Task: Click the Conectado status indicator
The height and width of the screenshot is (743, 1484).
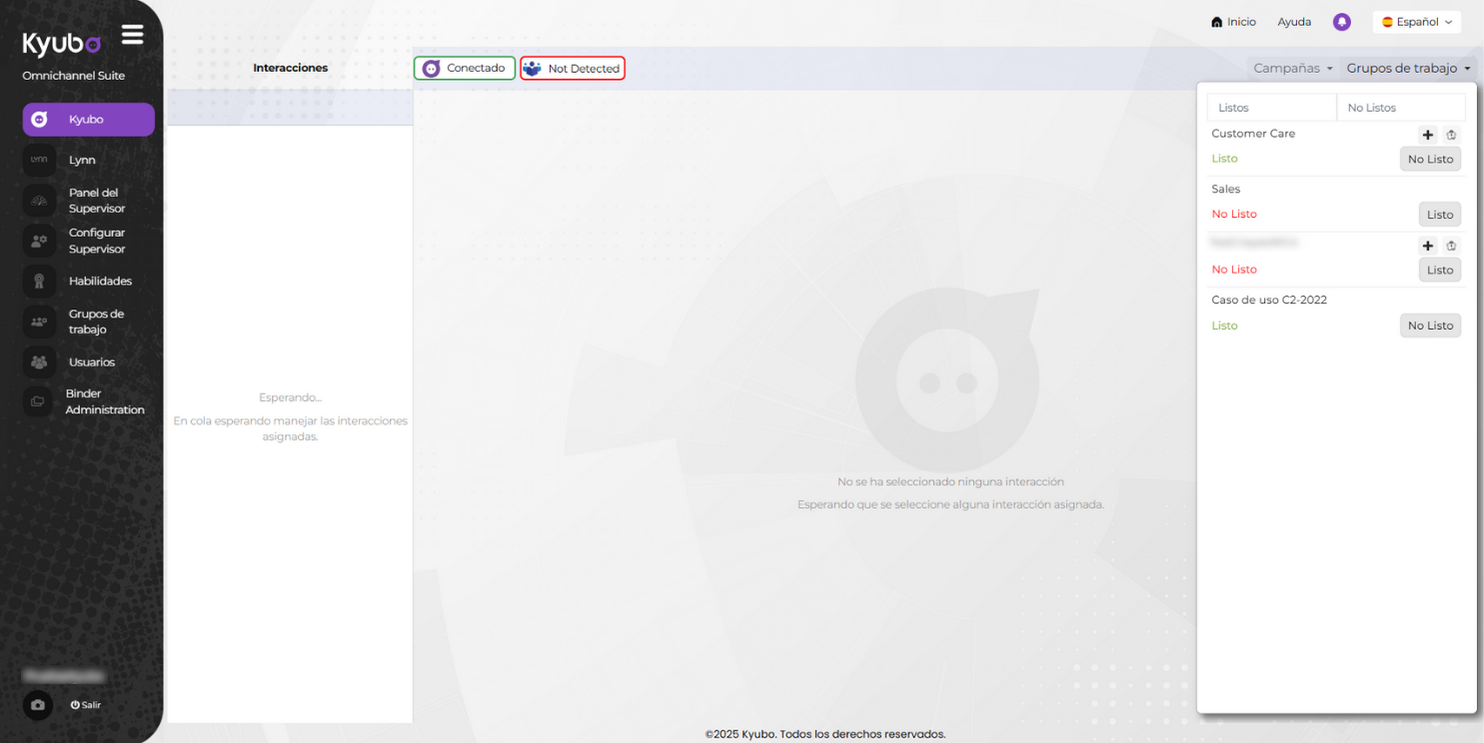Action: [465, 68]
